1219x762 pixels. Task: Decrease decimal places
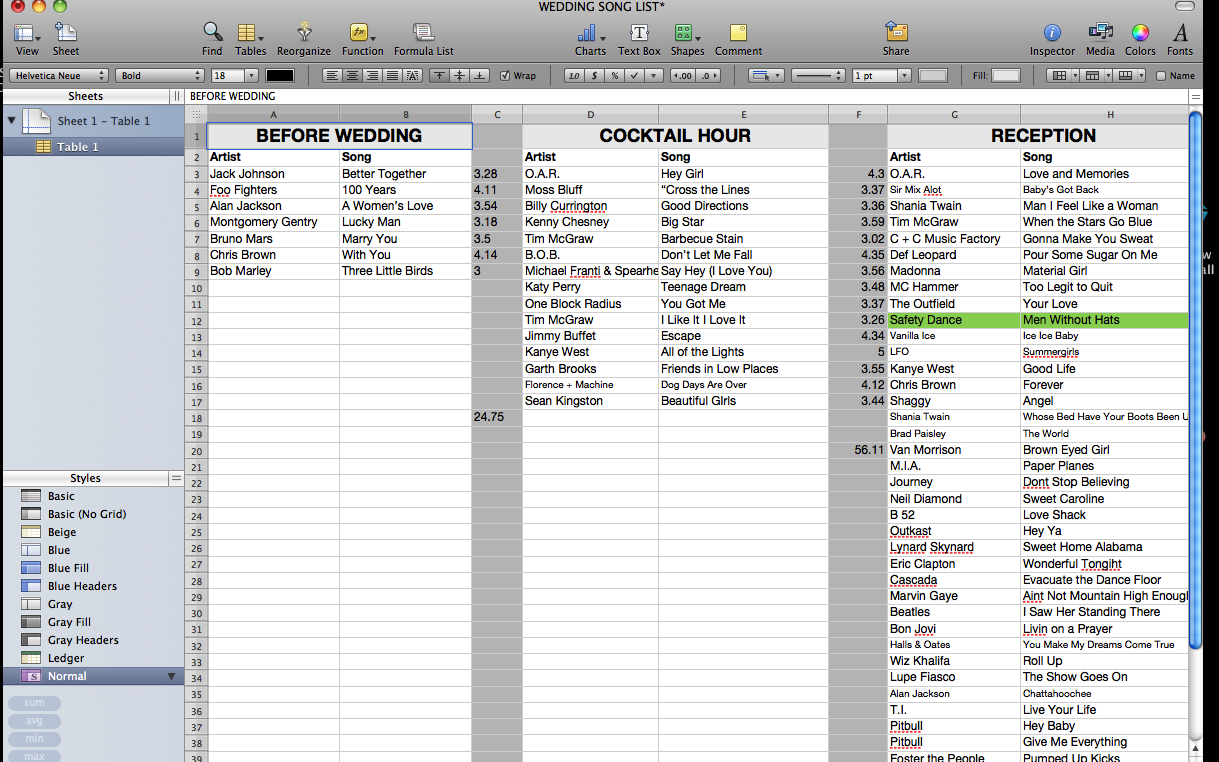pos(683,76)
